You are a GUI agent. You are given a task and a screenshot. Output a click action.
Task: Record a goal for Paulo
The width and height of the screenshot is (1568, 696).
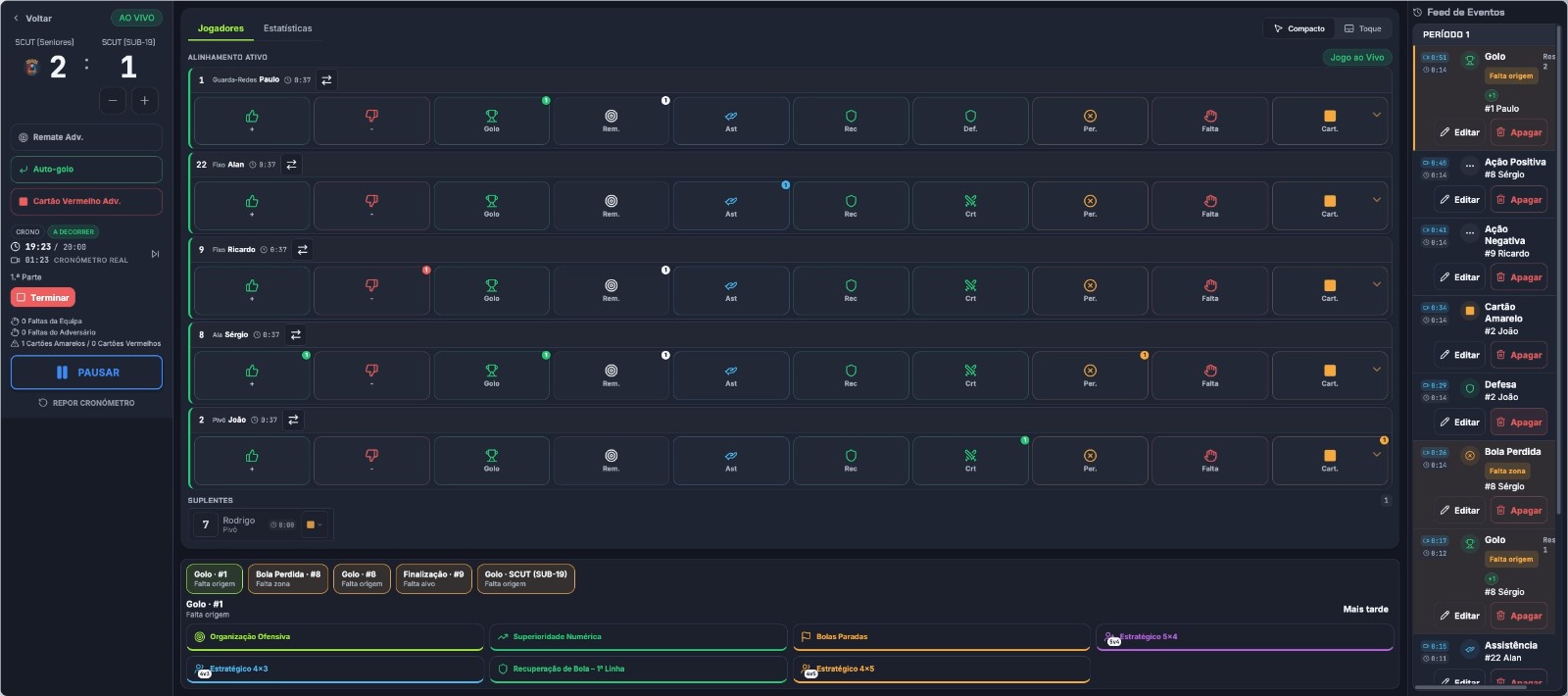coord(491,121)
